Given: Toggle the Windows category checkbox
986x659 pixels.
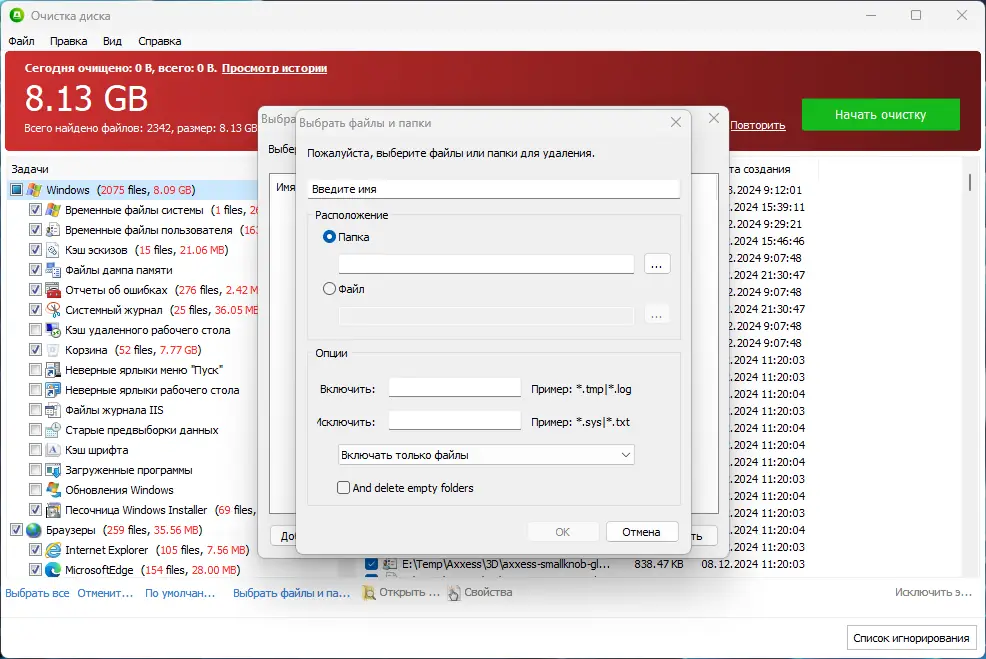Looking at the screenshot, I should coord(16,190).
